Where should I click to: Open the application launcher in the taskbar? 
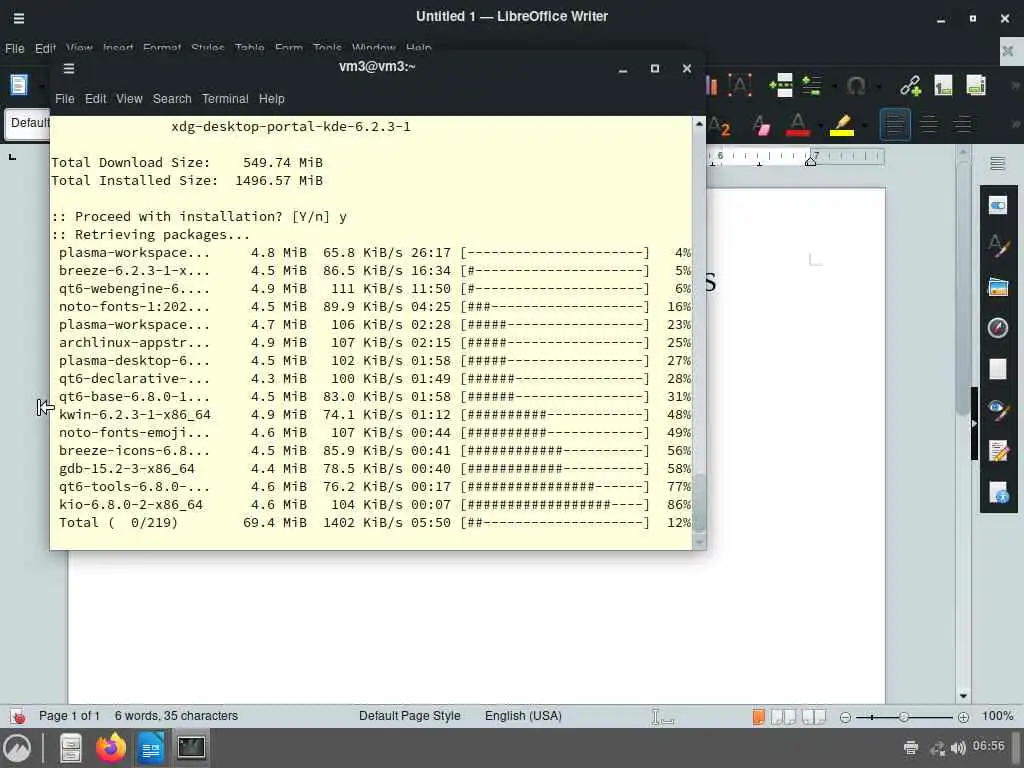(18, 748)
